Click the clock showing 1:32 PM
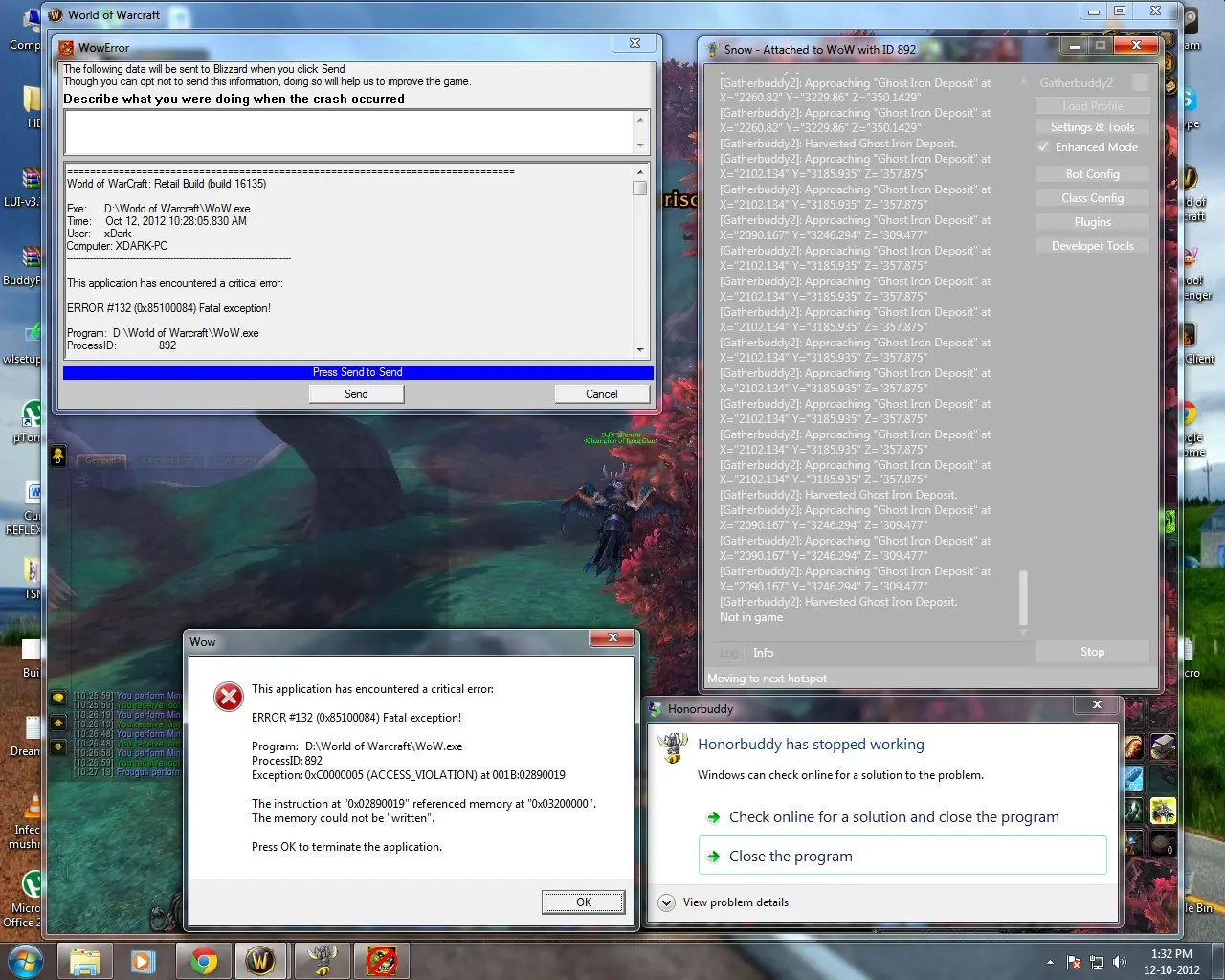This screenshot has height=980, width=1225. tap(1171, 954)
